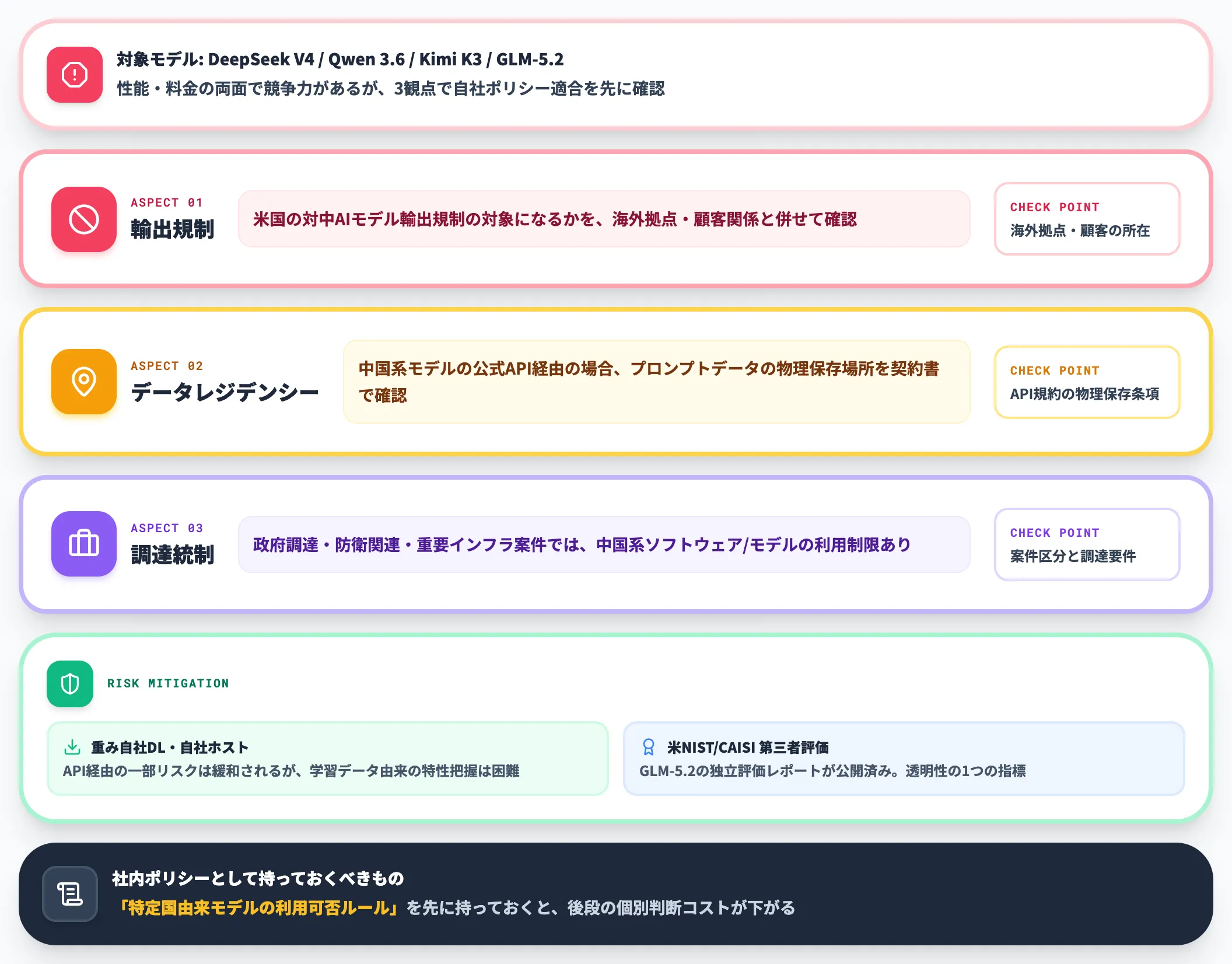Select the 輸出規制 heading
The image size is (1232, 964).
[173, 229]
